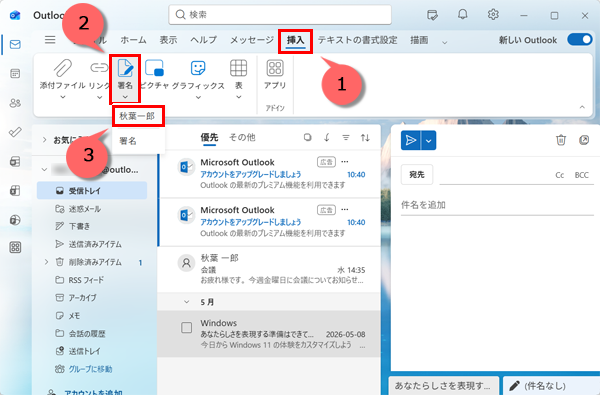Open the ホーム tab

coord(133,40)
